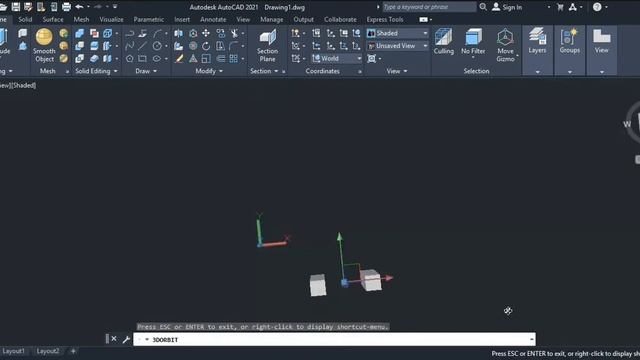Viewport: 640px width, 360px height.
Task: Click the Smooth Object mesh tool
Action: coord(44,45)
